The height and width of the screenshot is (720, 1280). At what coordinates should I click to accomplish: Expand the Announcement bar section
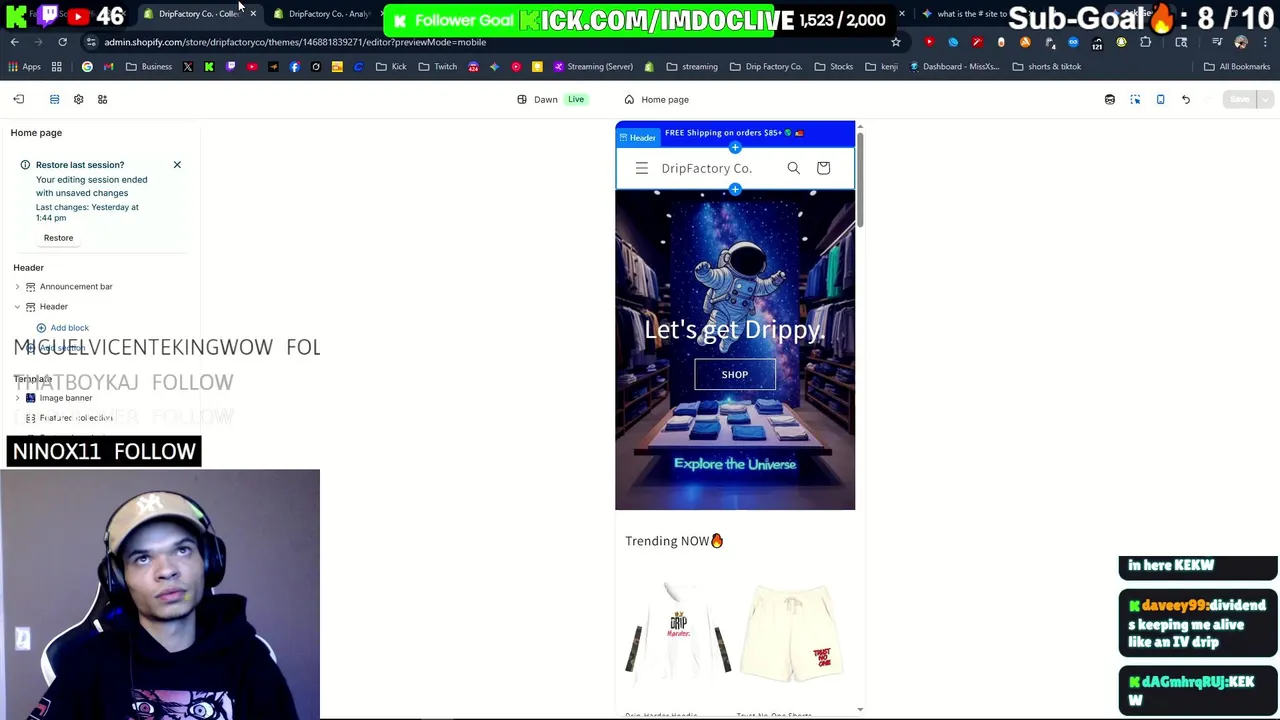(x=17, y=287)
